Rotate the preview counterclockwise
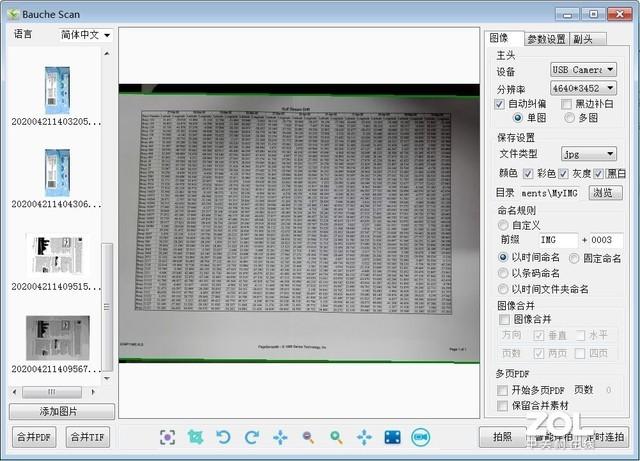 [x=223, y=437]
